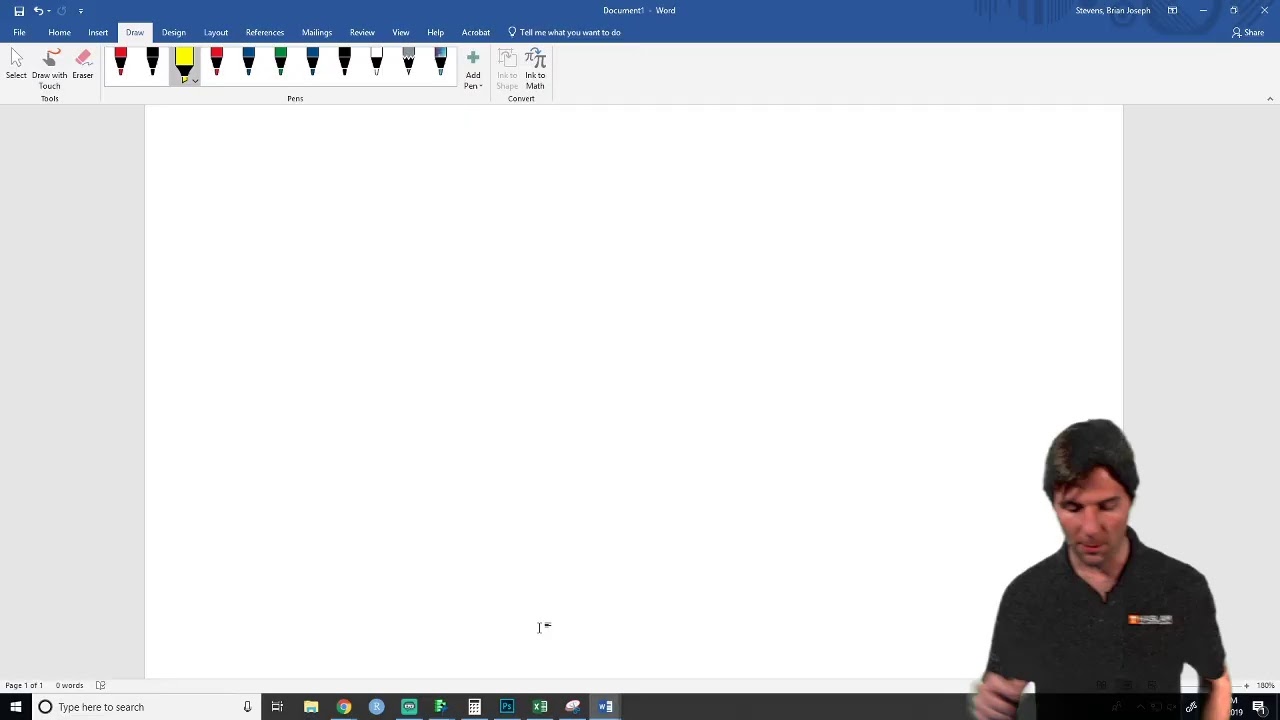Image resolution: width=1280 pixels, height=720 pixels.
Task: Click Tell me what you want to do
Action: click(x=564, y=32)
